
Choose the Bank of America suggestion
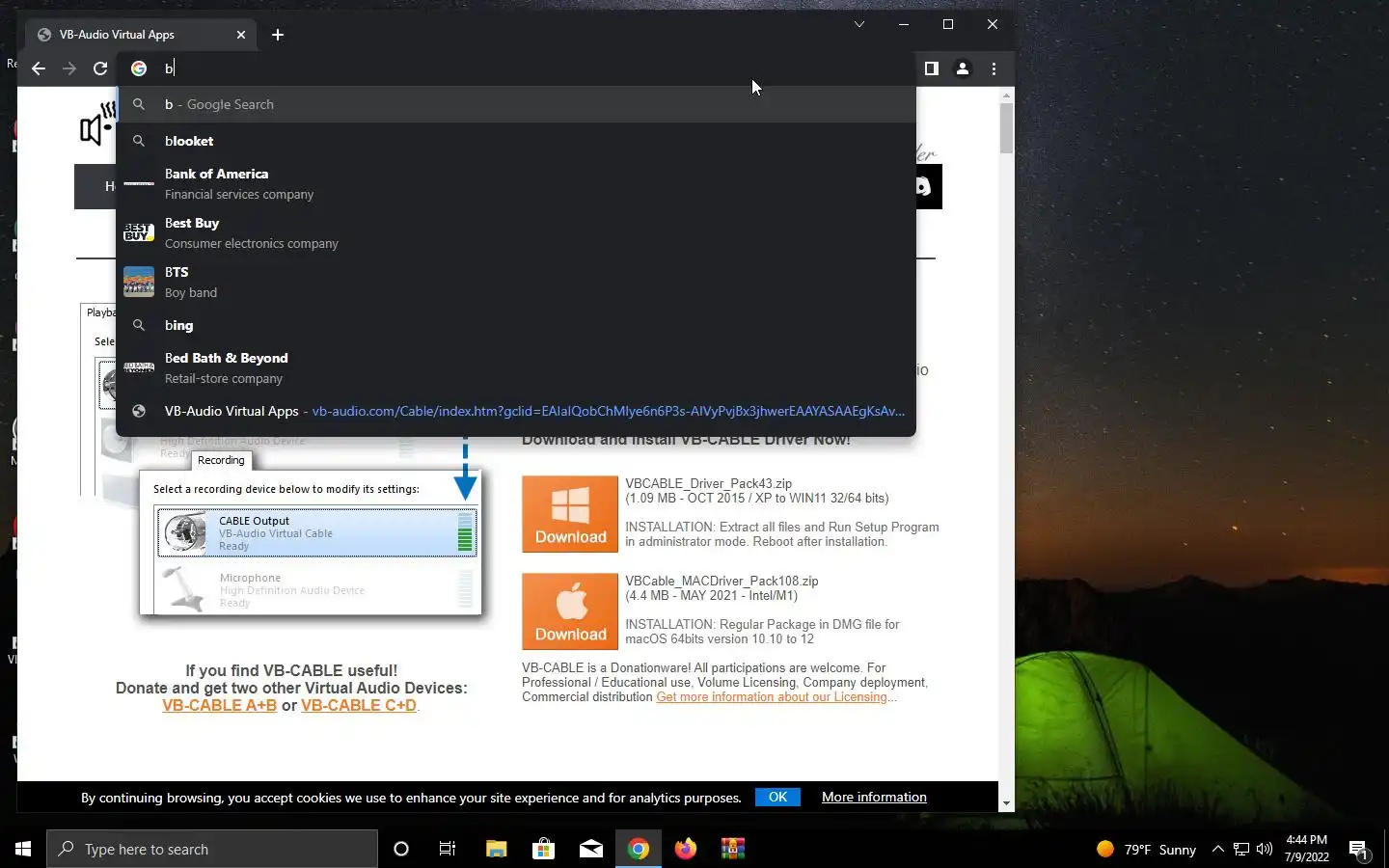(x=516, y=183)
